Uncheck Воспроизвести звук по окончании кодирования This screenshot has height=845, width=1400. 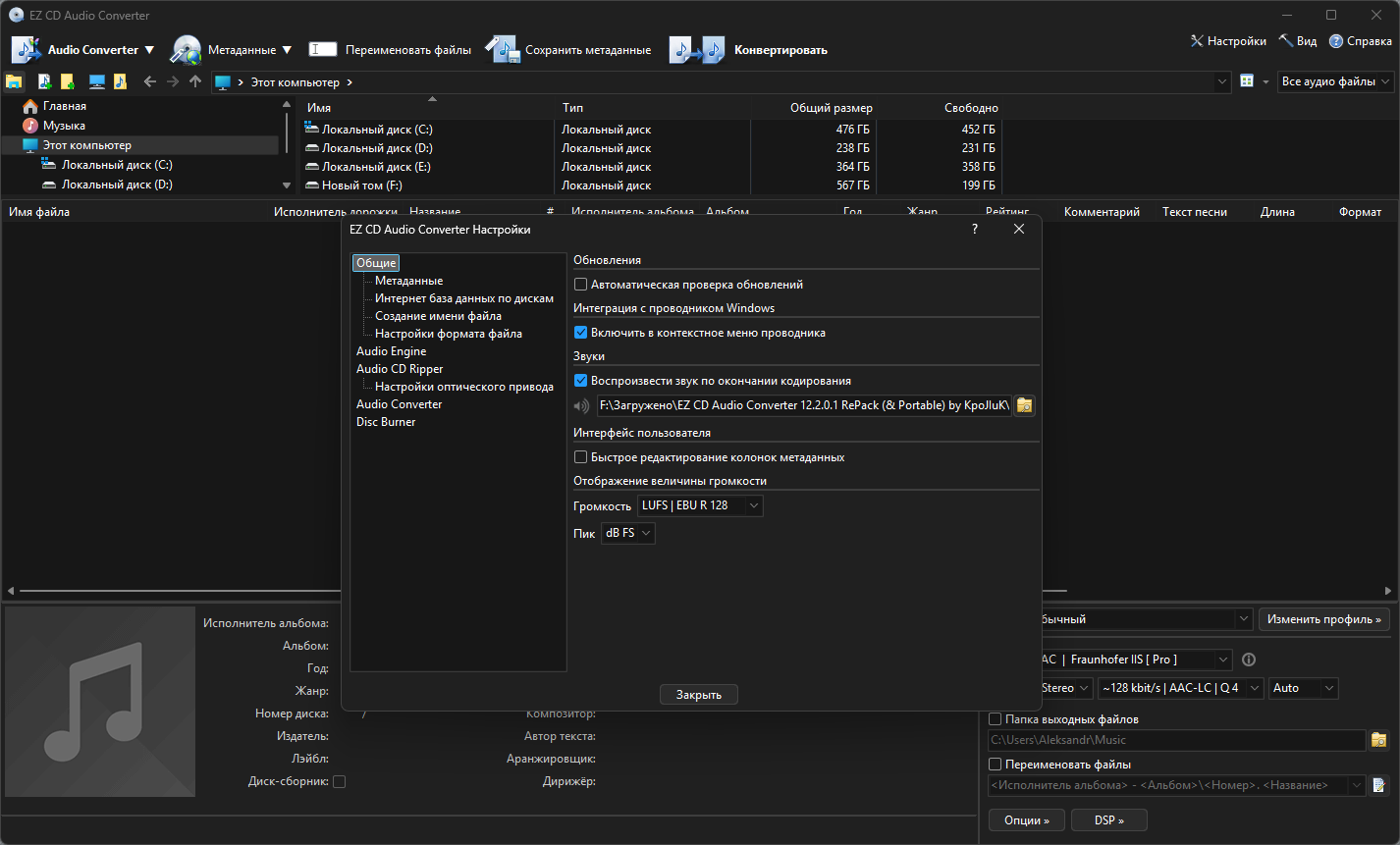click(x=581, y=381)
